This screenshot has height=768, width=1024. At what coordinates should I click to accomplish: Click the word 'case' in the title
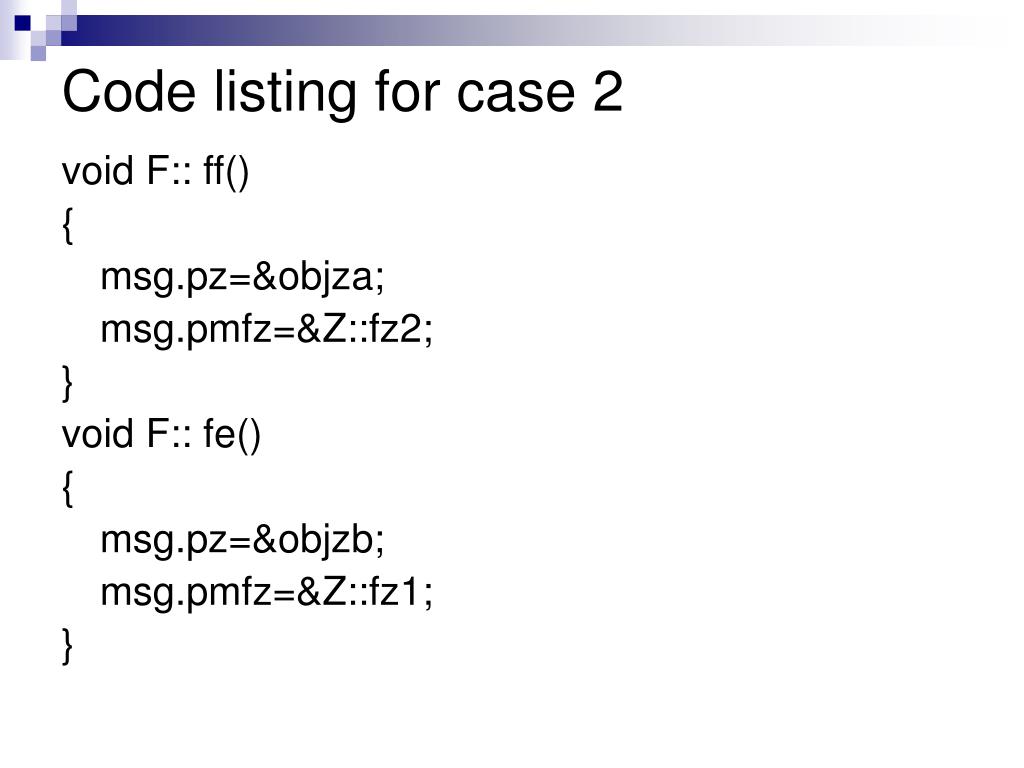[516, 93]
